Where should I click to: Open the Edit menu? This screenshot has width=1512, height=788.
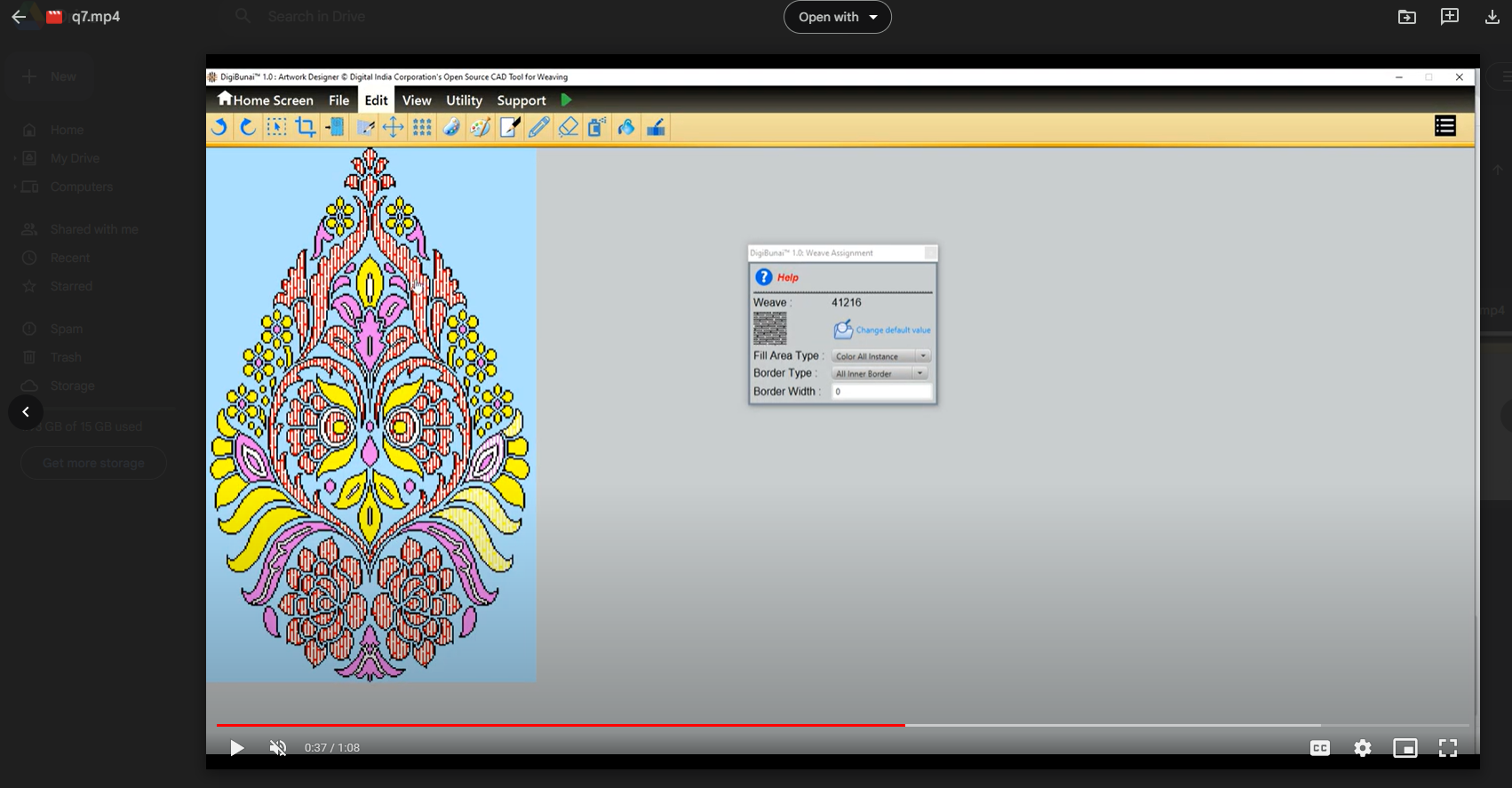coord(377,100)
